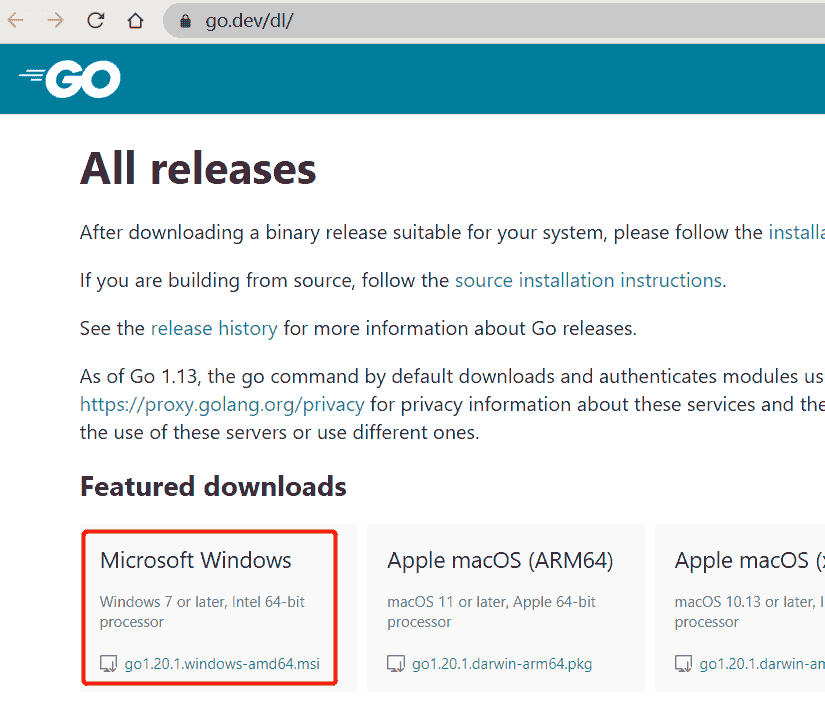Open the partially visible installation instructions link
Viewport: 825px width, 719px height.
pos(796,233)
